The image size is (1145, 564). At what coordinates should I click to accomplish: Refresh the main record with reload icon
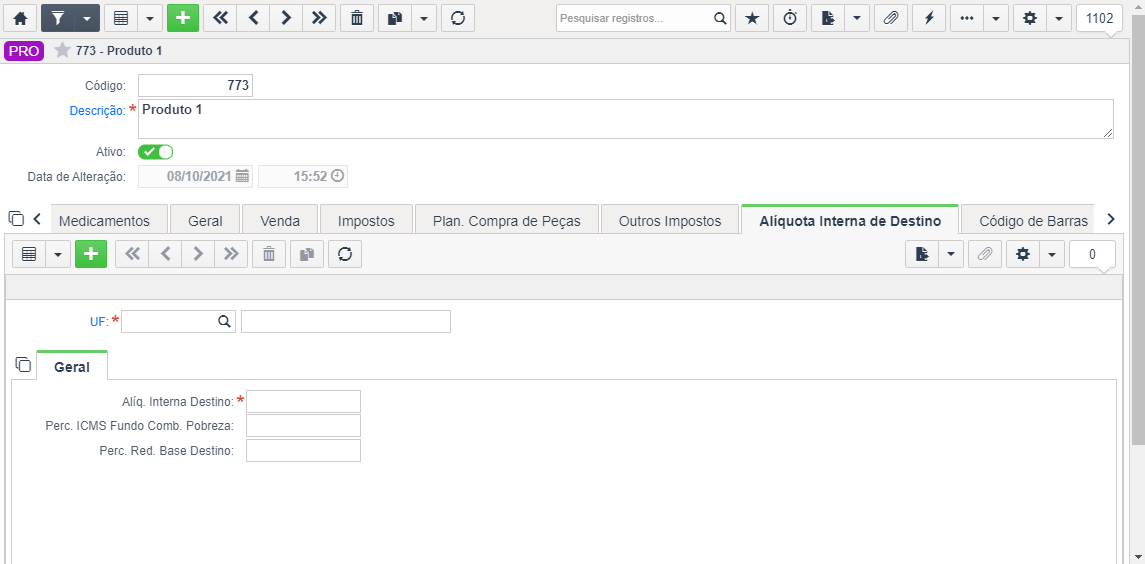point(458,18)
